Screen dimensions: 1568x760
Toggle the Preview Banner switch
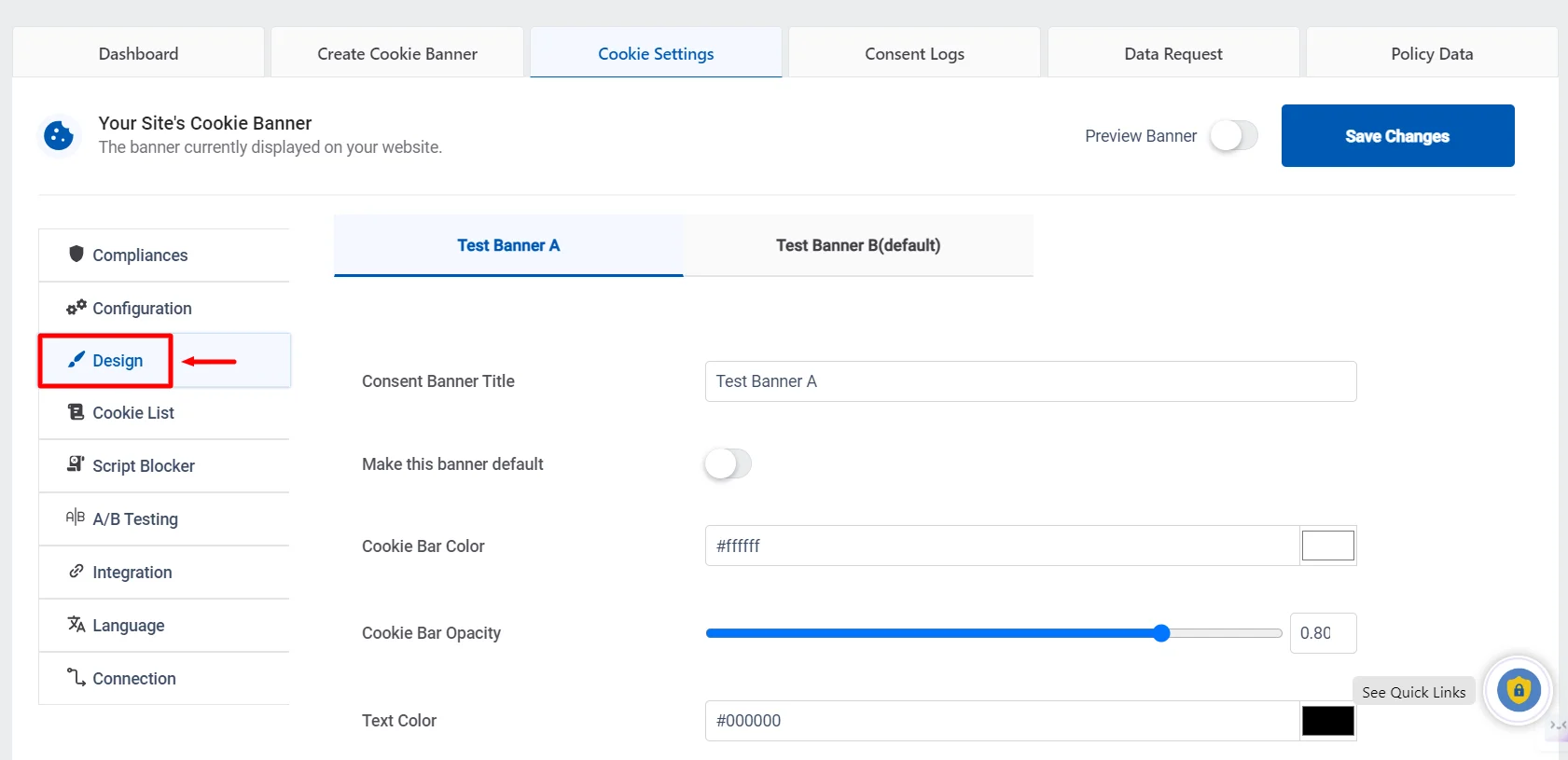click(1233, 136)
